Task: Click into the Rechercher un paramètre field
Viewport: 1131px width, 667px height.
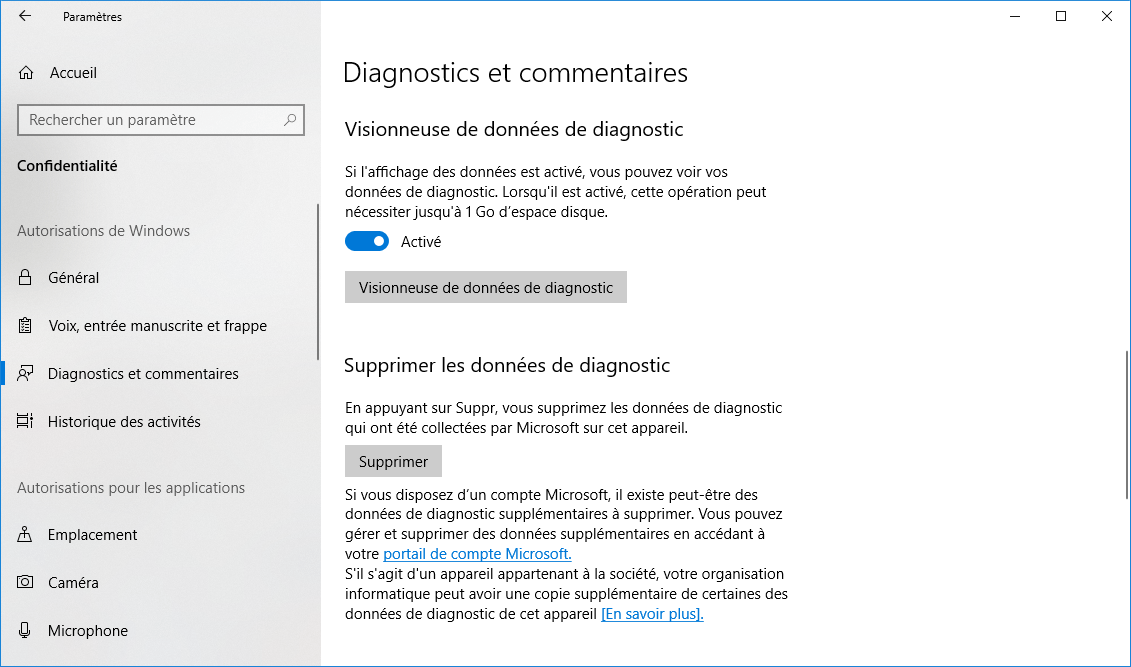Action: [x=161, y=120]
